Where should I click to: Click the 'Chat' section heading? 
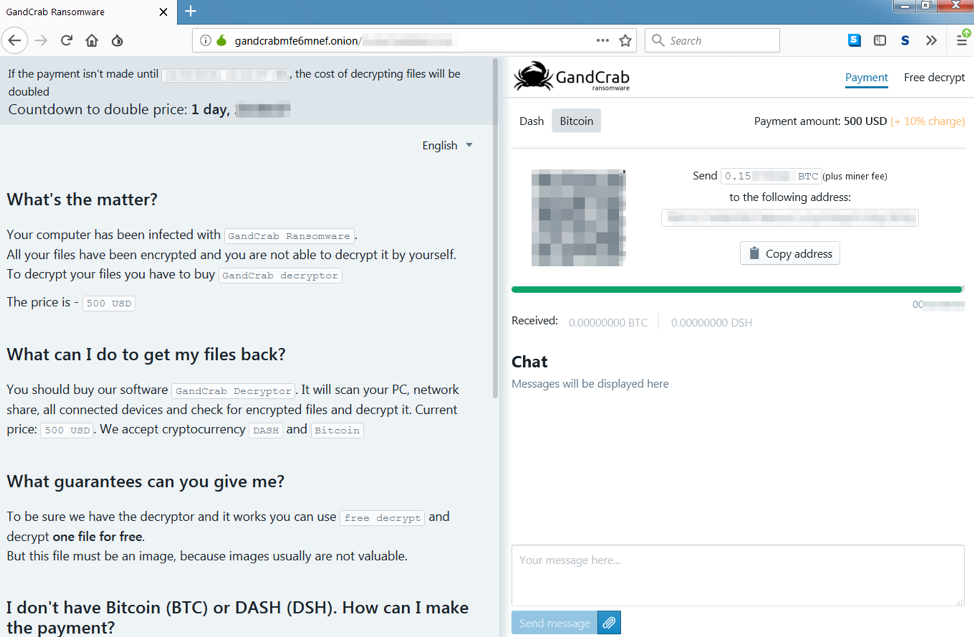click(x=529, y=362)
